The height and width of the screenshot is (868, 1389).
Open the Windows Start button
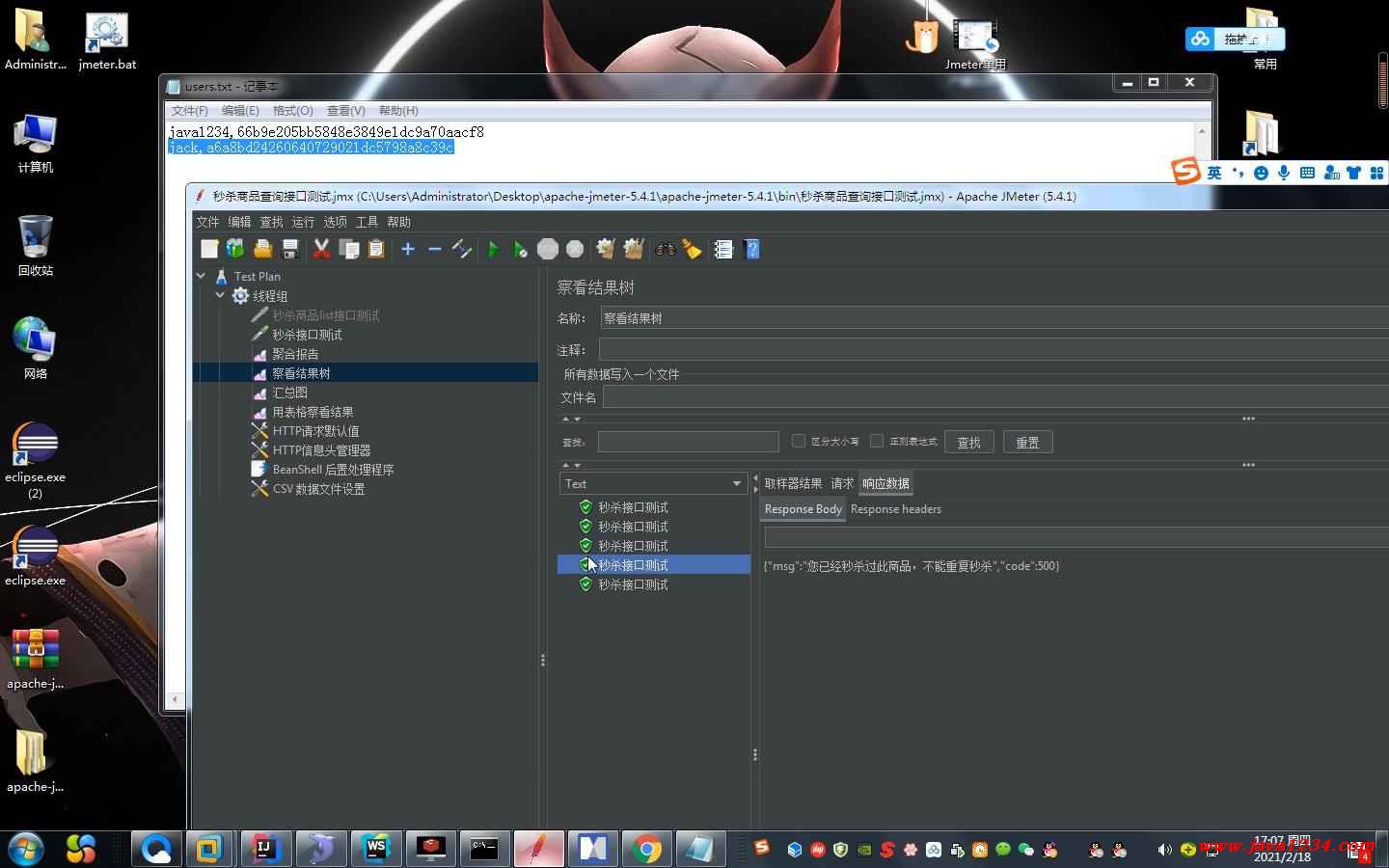[x=26, y=849]
